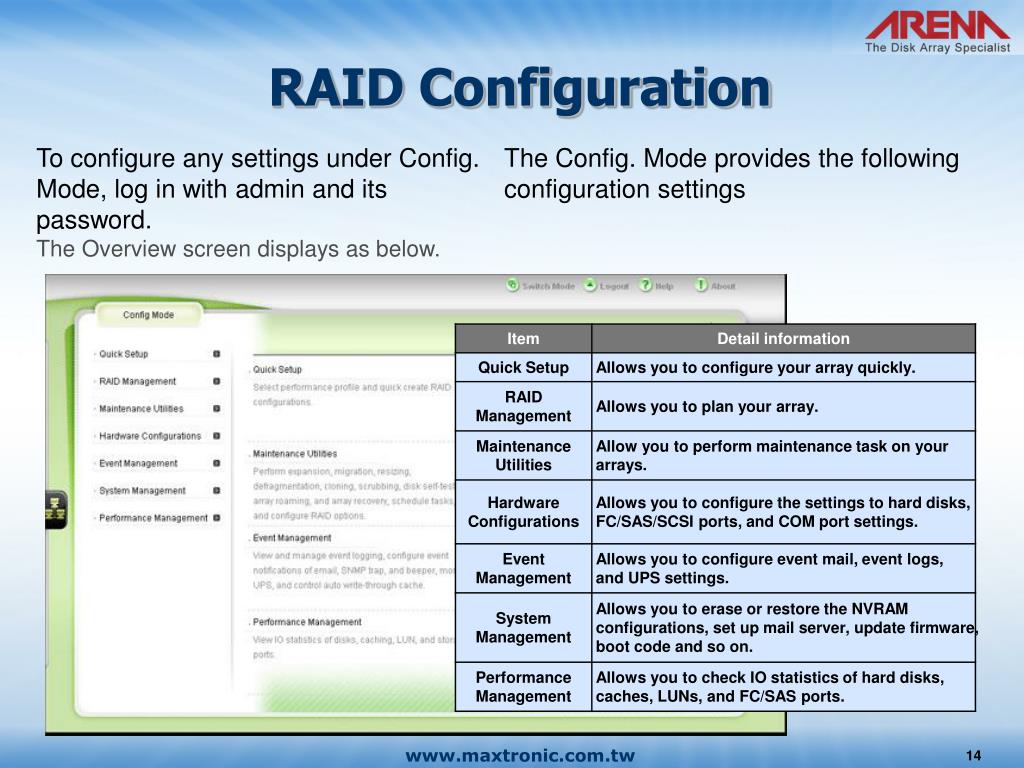Click the slide page number 14

[973, 756]
